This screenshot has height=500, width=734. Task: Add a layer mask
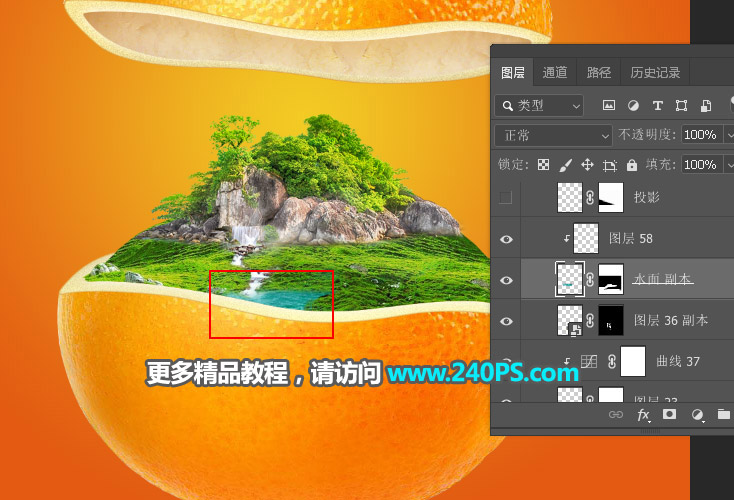[x=669, y=414]
